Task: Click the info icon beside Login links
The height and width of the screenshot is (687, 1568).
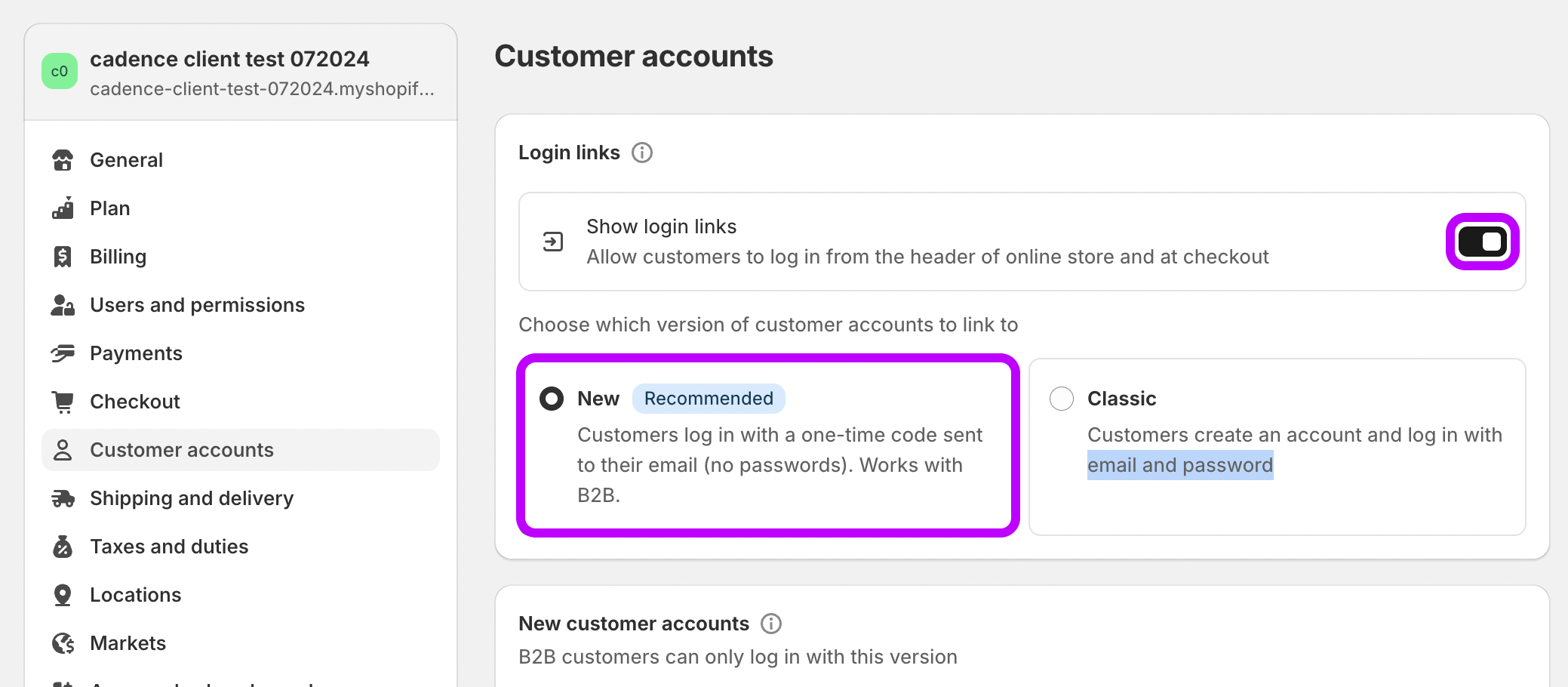Action: [642, 152]
